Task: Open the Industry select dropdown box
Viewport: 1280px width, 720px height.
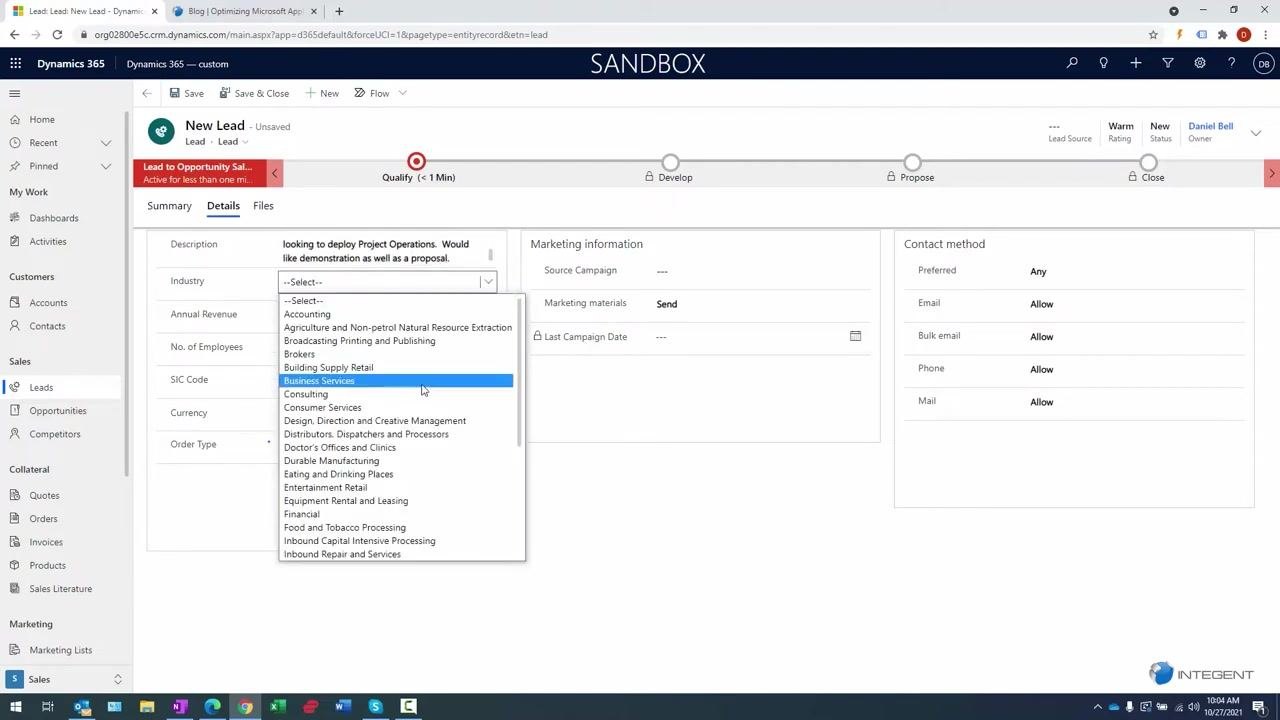Action: (x=387, y=282)
